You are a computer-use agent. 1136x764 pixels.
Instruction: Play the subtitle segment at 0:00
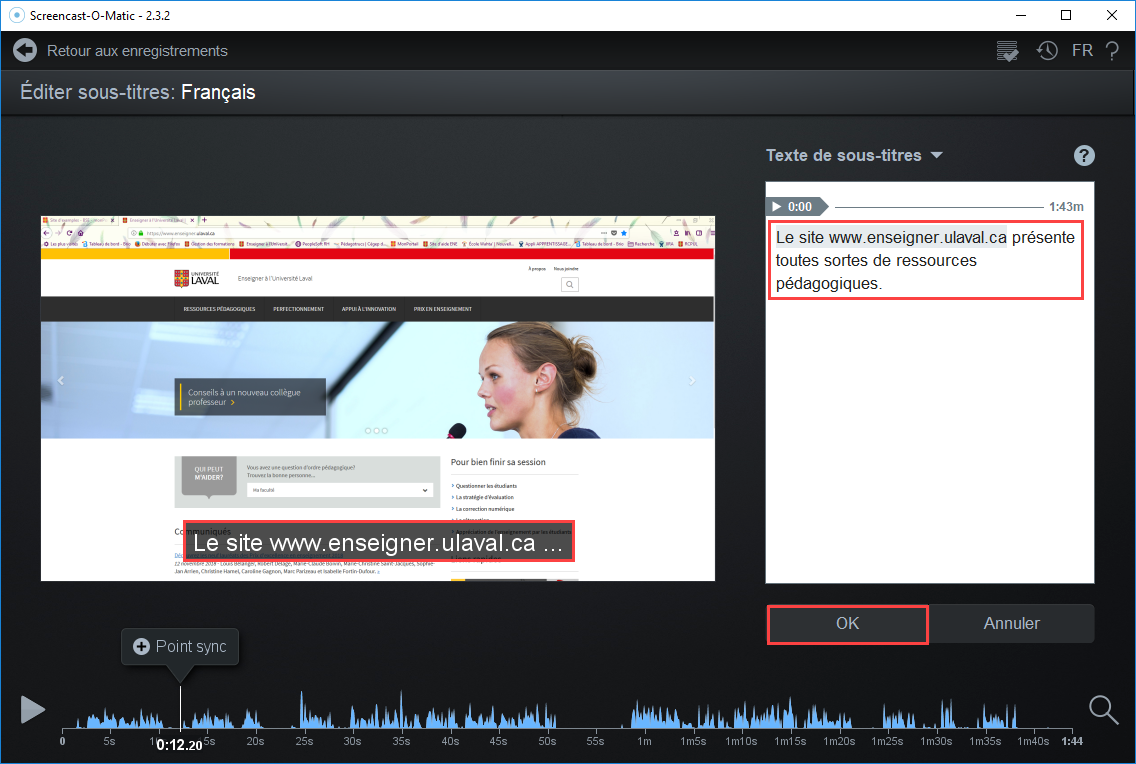pos(795,206)
